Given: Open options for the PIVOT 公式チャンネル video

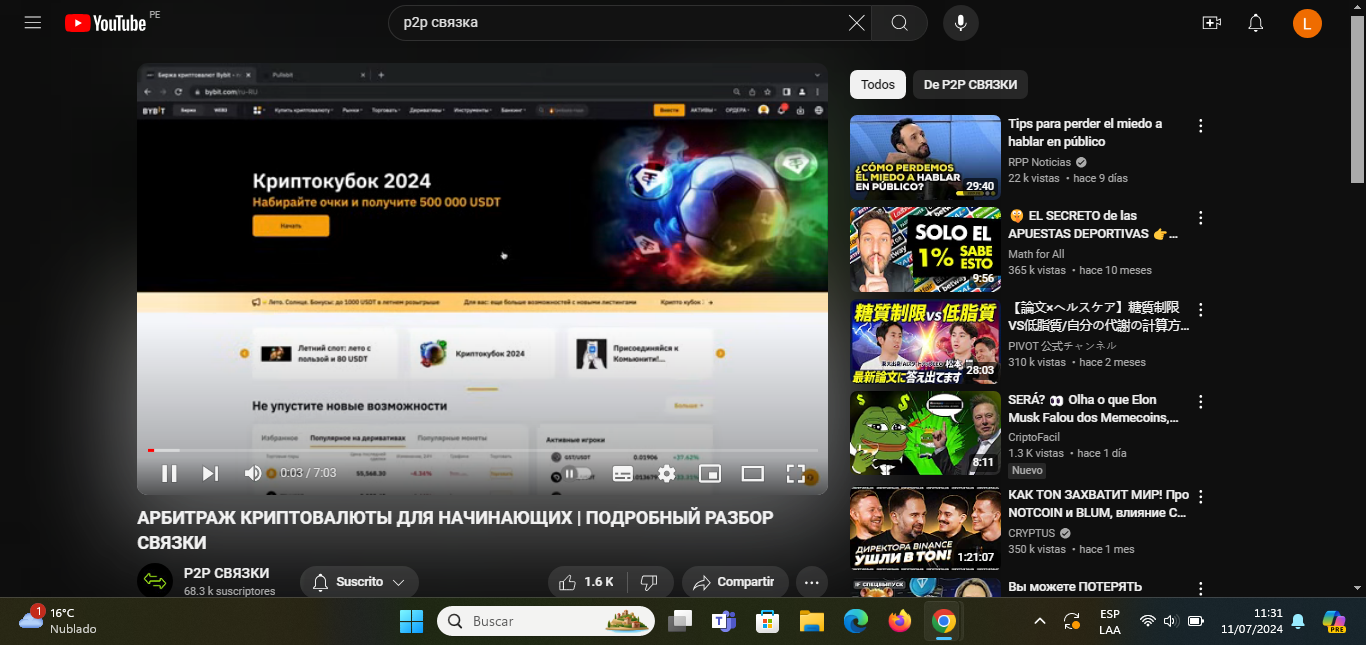Looking at the screenshot, I should 1201,310.
